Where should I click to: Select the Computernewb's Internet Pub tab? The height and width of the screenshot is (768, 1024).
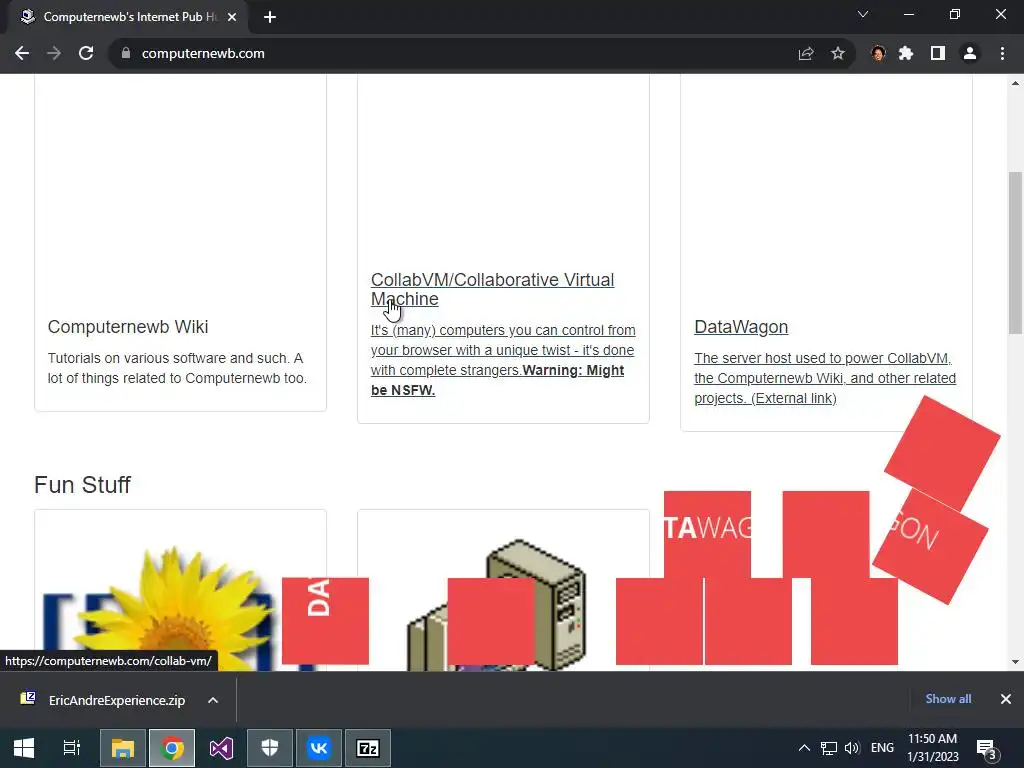(128, 17)
